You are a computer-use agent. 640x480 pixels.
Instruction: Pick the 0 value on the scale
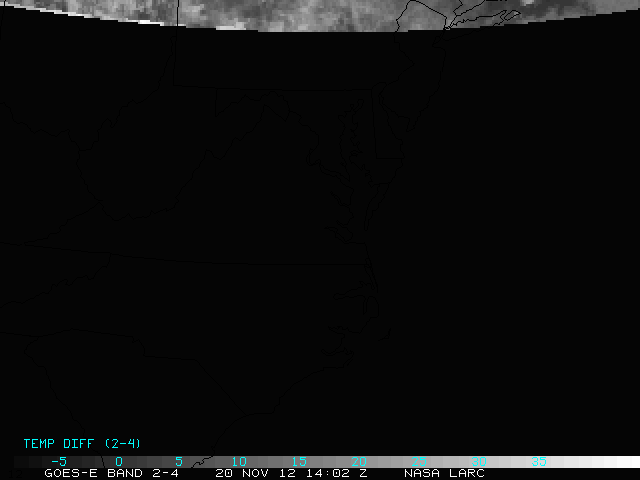(118, 462)
